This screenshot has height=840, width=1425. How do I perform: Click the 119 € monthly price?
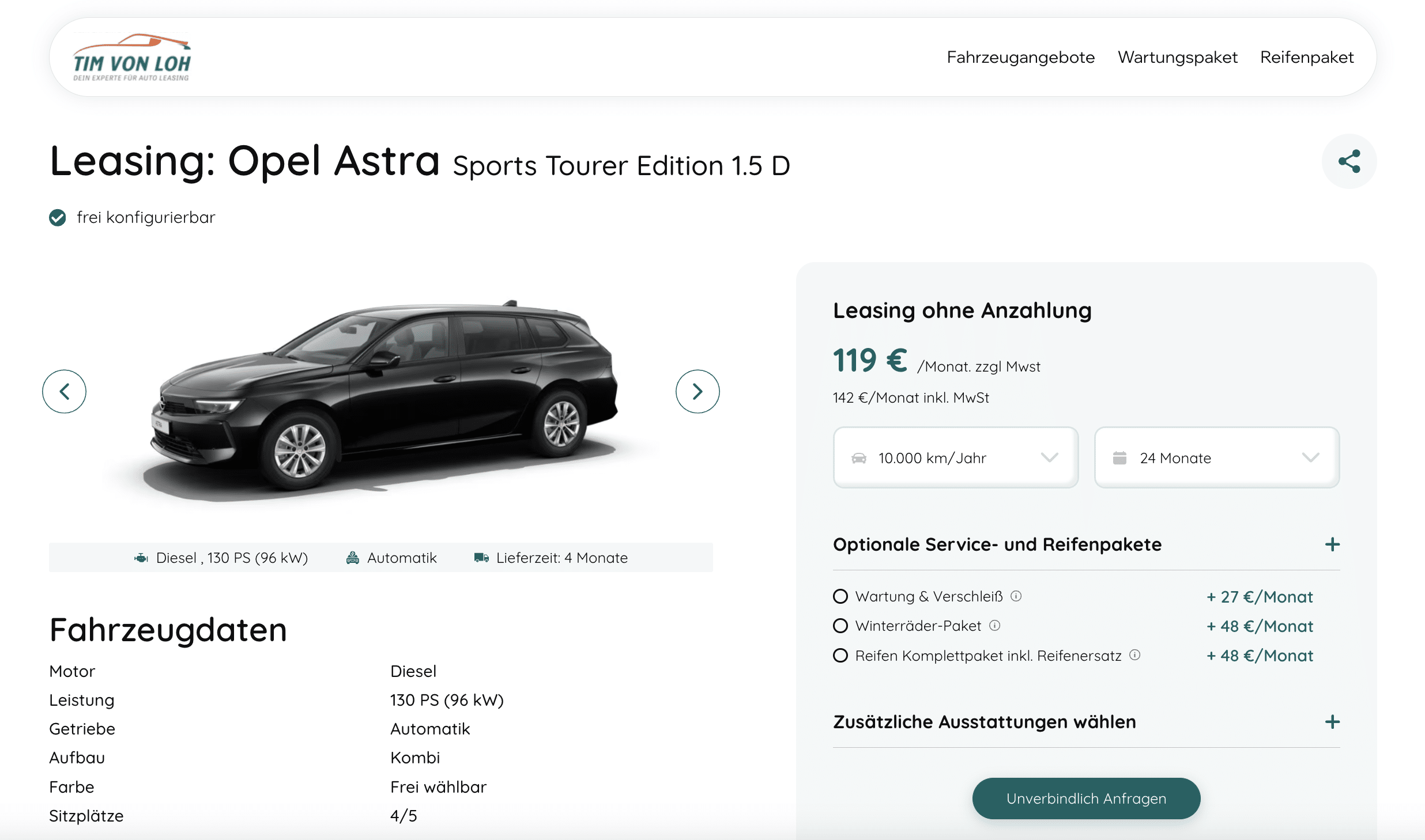click(x=870, y=361)
